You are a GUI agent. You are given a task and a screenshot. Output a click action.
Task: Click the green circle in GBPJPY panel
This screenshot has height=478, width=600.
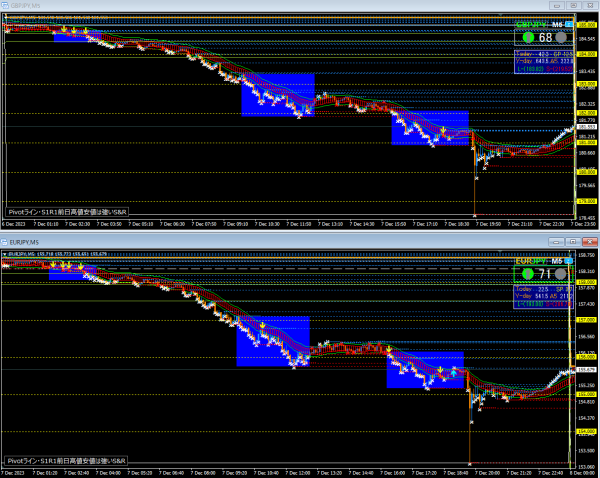point(527,37)
